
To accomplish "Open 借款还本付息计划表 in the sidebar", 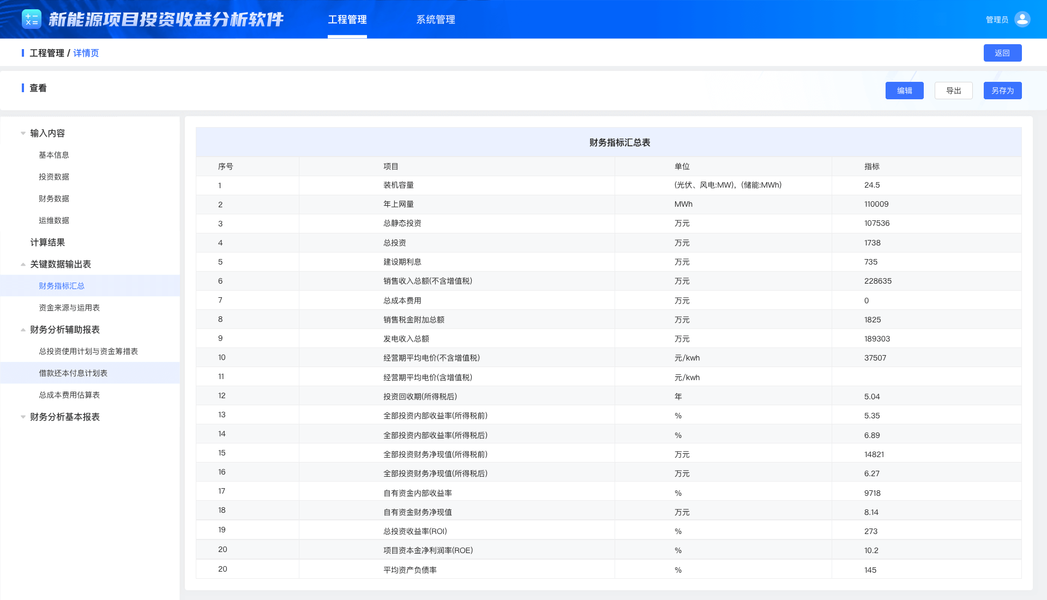I will coord(73,373).
